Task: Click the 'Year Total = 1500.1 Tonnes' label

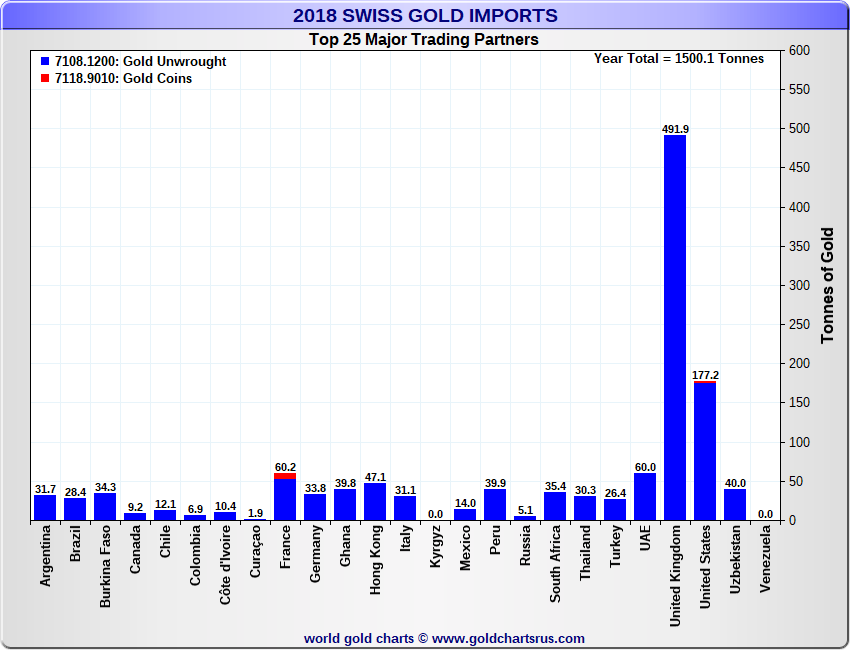Action: tap(679, 59)
